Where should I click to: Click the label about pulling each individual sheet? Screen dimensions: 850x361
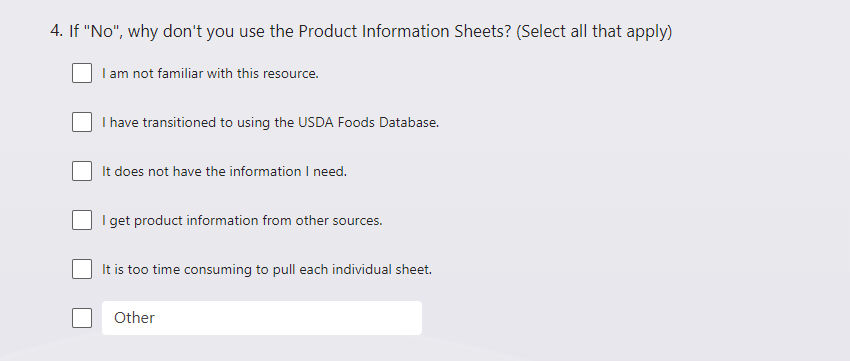tap(267, 269)
